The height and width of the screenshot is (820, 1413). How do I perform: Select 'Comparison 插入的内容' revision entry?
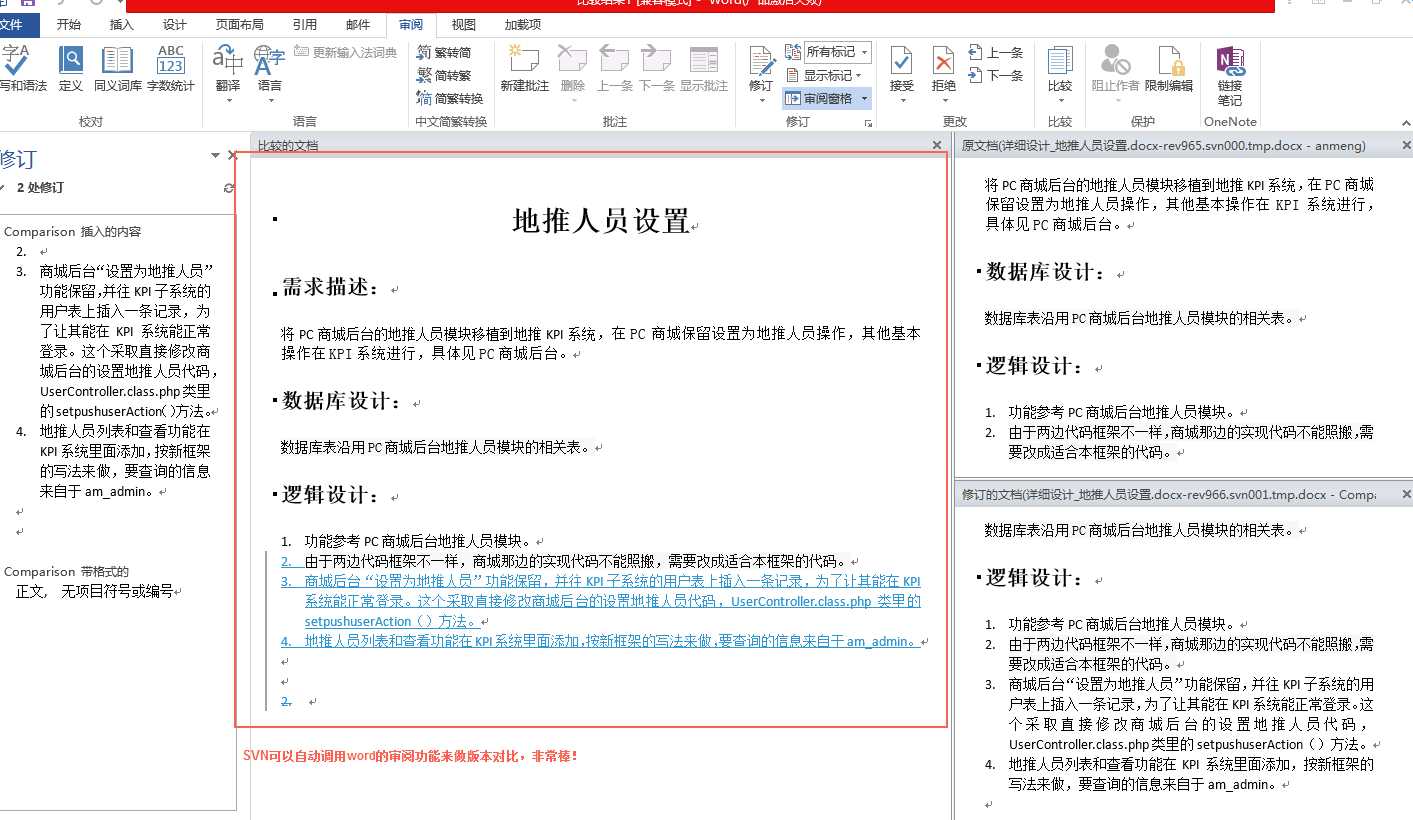pos(73,232)
